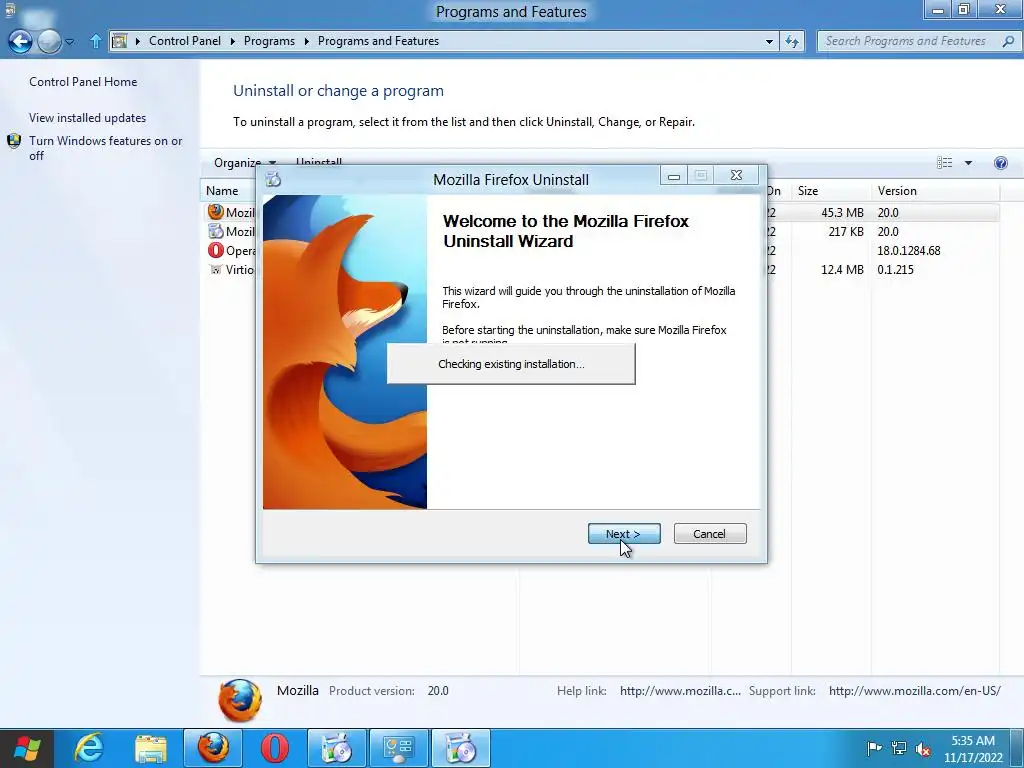Click Uninstall in the toolbar
The height and width of the screenshot is (768, 1024).
click(x=319, y=161)
